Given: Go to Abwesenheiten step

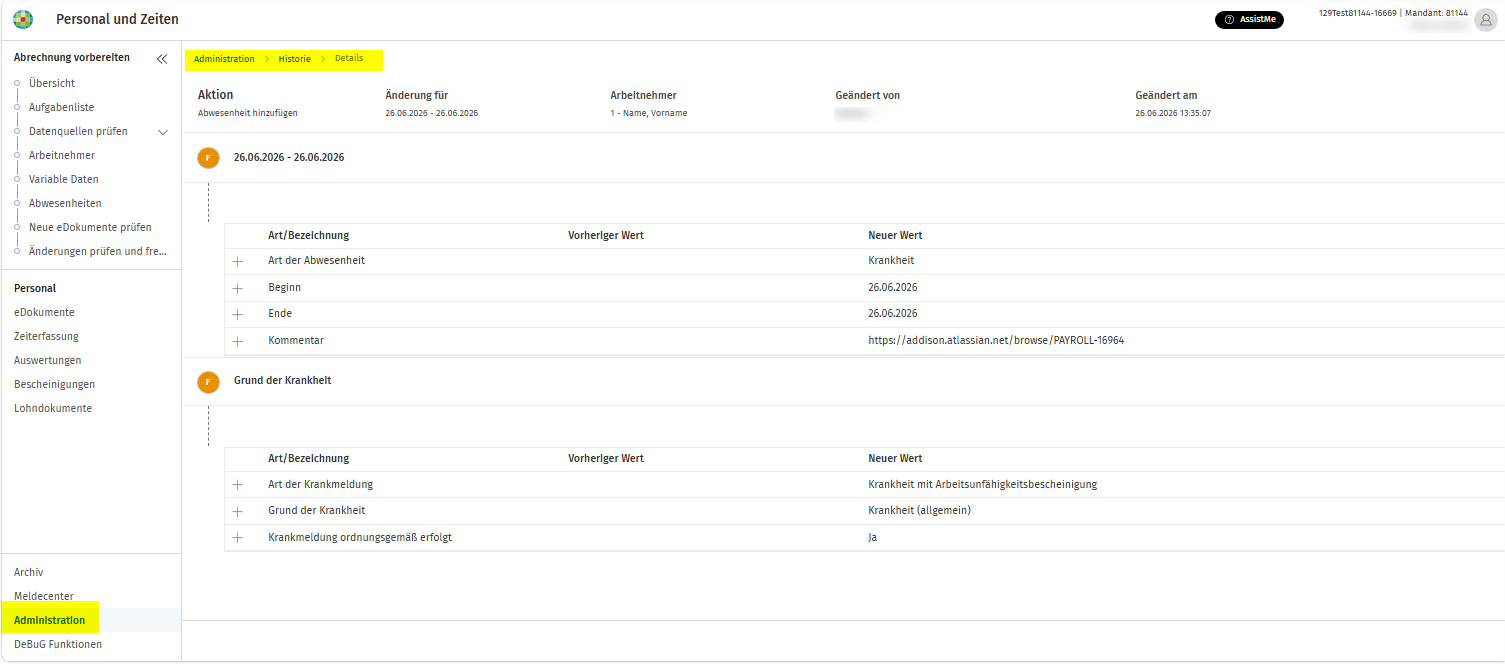Looking at the screenshot, I should click(x=65, y=203).
